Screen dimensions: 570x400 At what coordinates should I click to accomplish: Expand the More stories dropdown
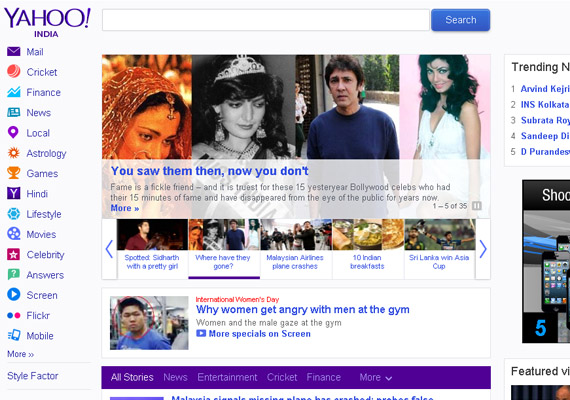click(376, 377)
